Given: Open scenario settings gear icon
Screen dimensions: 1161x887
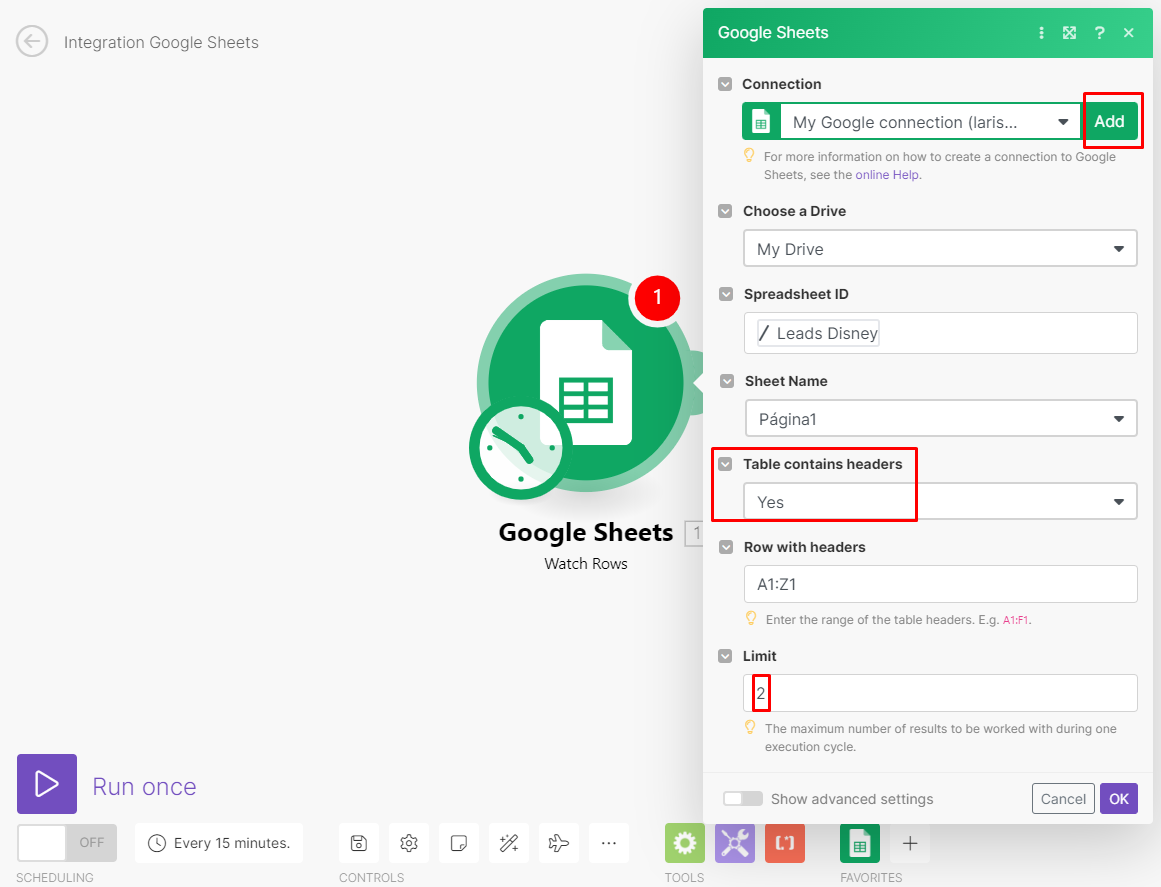Looking at the screenshot, I should (409, 843).
